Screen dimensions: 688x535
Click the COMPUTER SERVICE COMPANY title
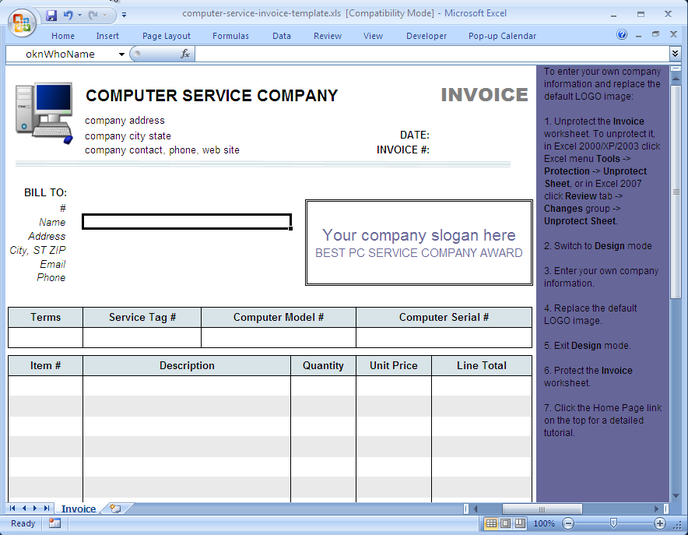[x=211, y=96]
